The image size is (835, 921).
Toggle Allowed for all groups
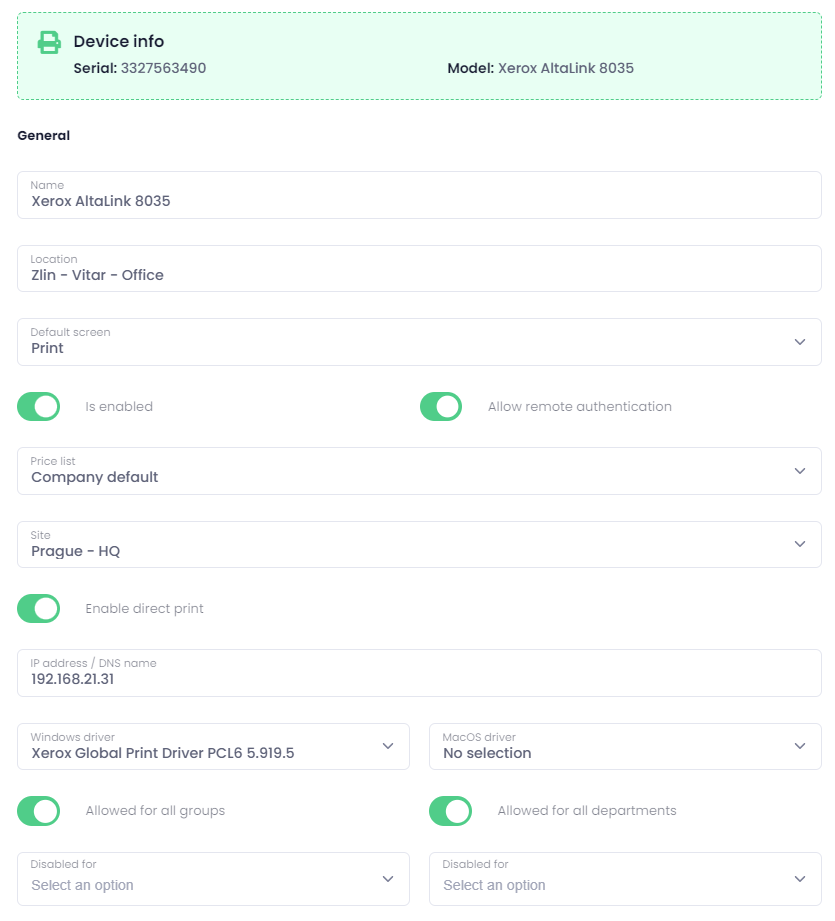39,811
